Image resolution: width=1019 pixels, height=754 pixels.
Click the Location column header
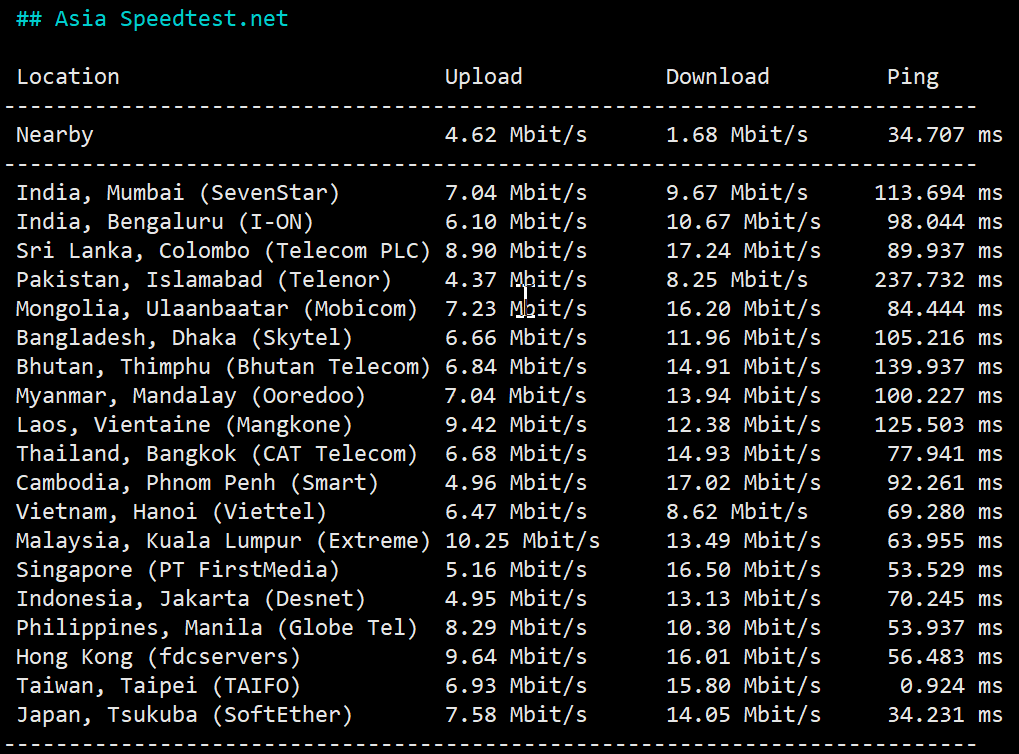tap(68, 77)
